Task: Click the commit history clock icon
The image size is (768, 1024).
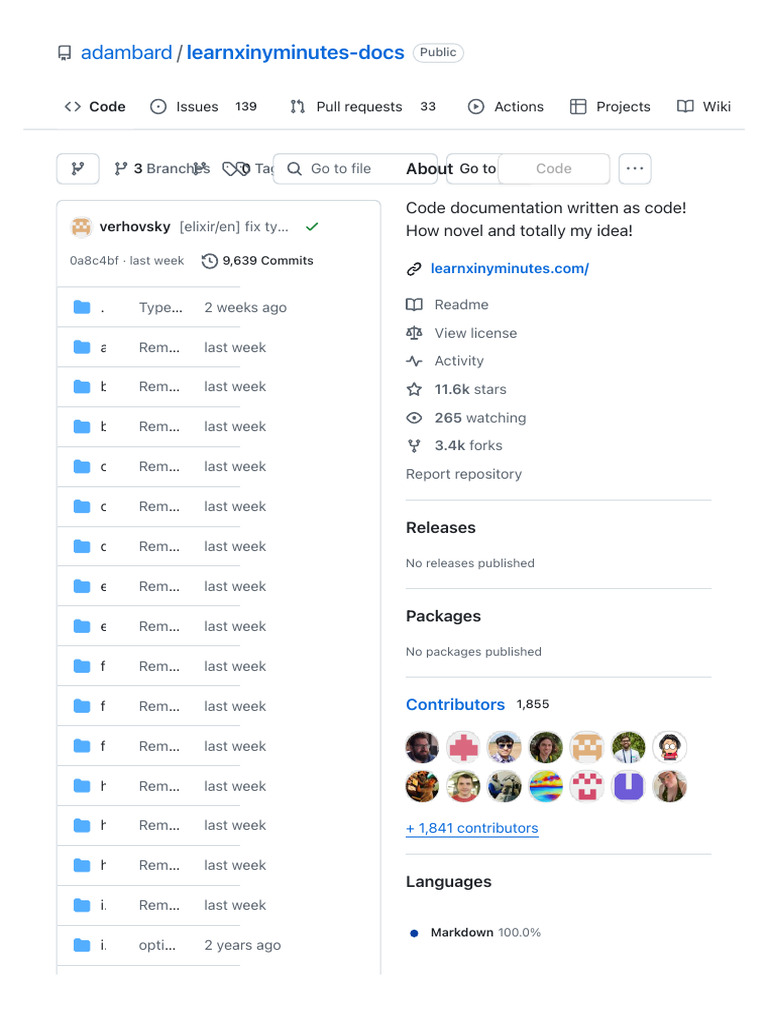Action: coord(209,261)
